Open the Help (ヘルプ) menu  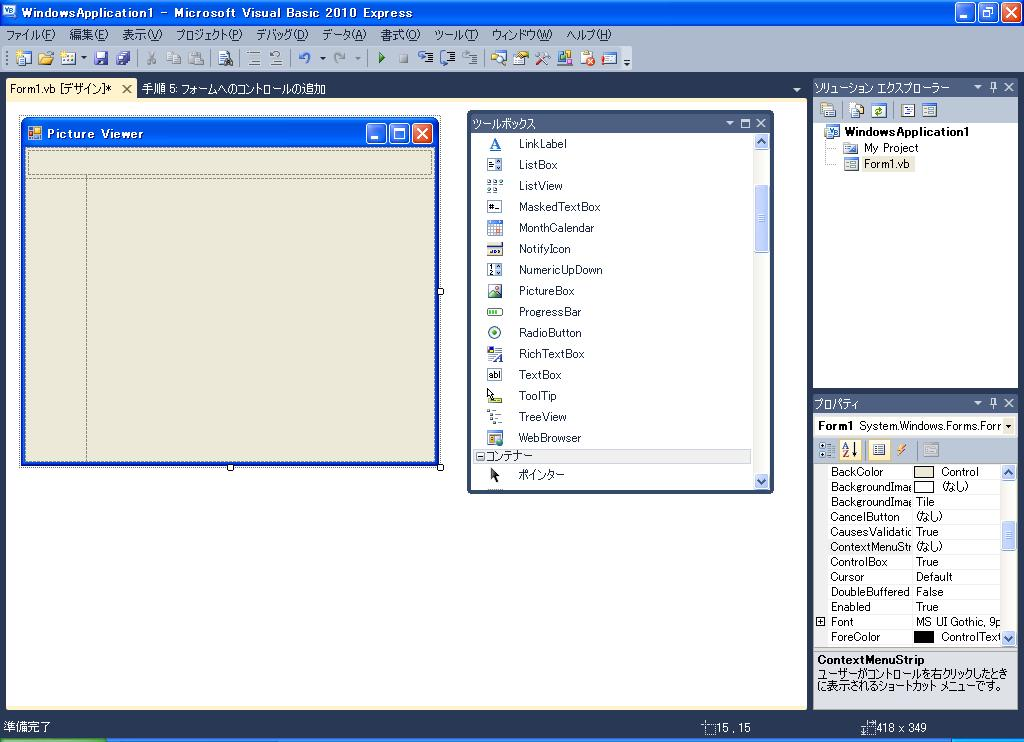pos(588,35)
